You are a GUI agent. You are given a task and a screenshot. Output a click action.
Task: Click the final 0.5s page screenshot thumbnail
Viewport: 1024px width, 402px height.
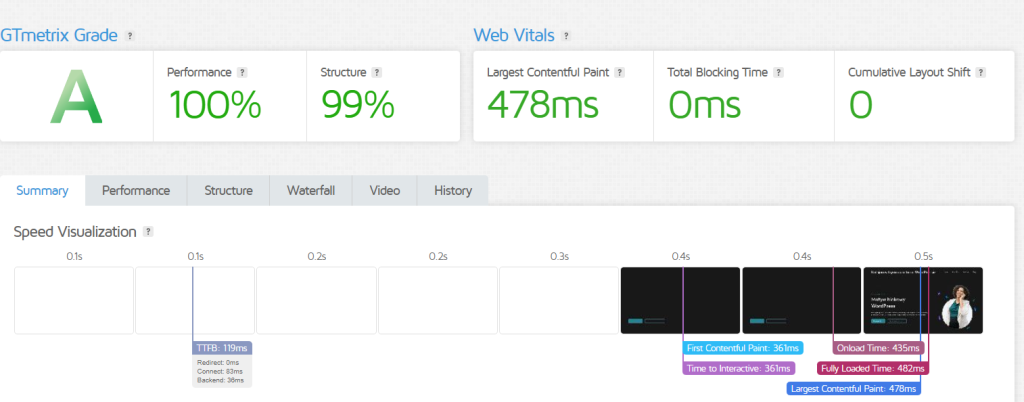(923, 301)
